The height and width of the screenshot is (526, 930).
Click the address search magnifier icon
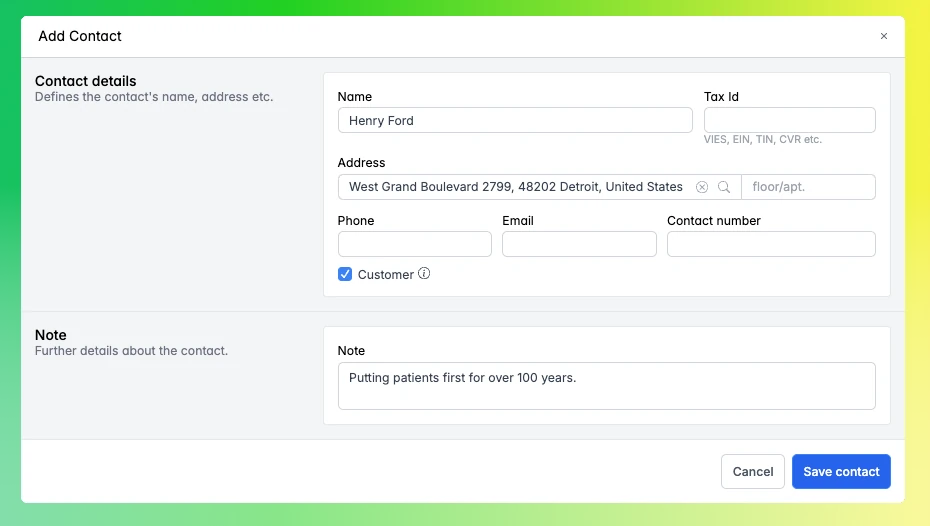click(724, 187)
